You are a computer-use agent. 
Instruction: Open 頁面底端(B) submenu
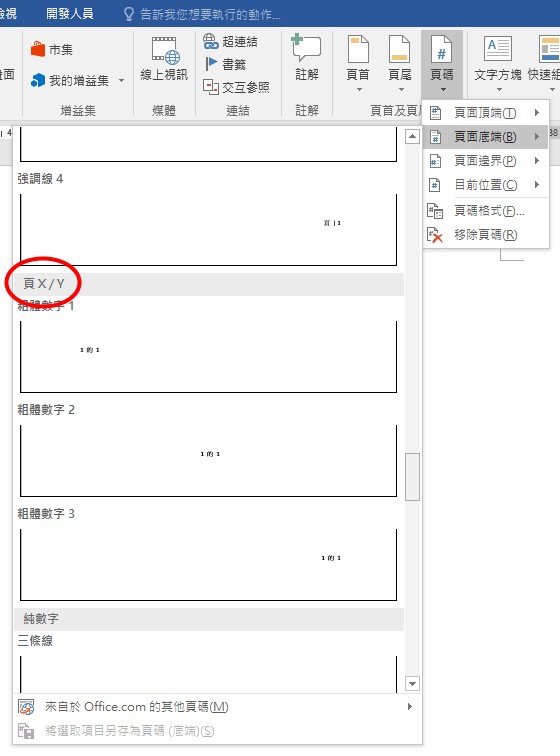coord(486,137)
